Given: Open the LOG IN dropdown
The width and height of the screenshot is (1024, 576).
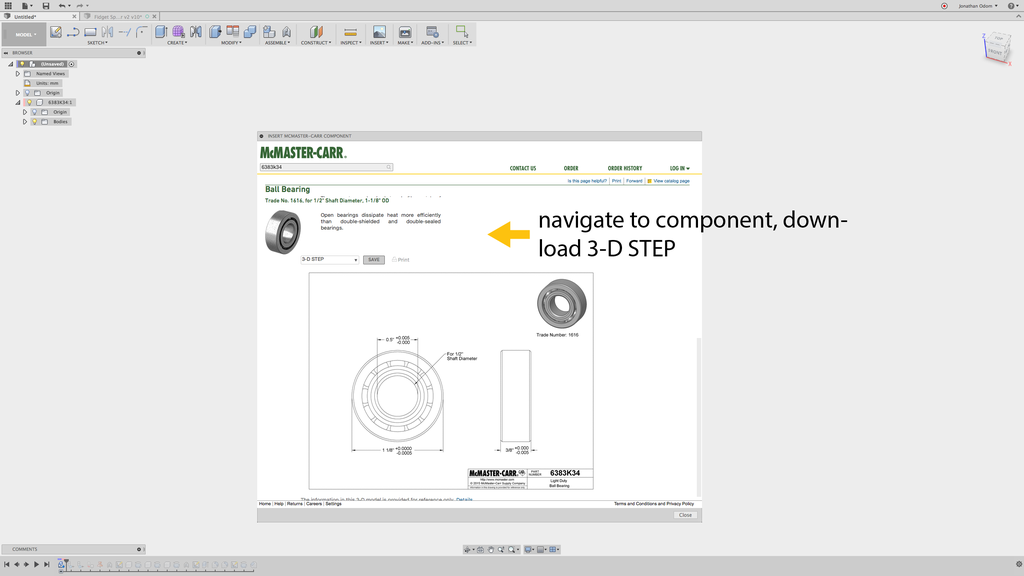Looking at the screenshot, I should point(679,168).
